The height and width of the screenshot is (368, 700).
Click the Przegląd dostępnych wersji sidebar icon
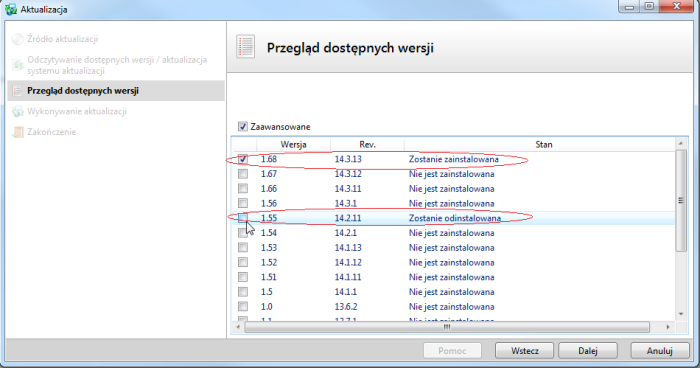pos(17,91)
